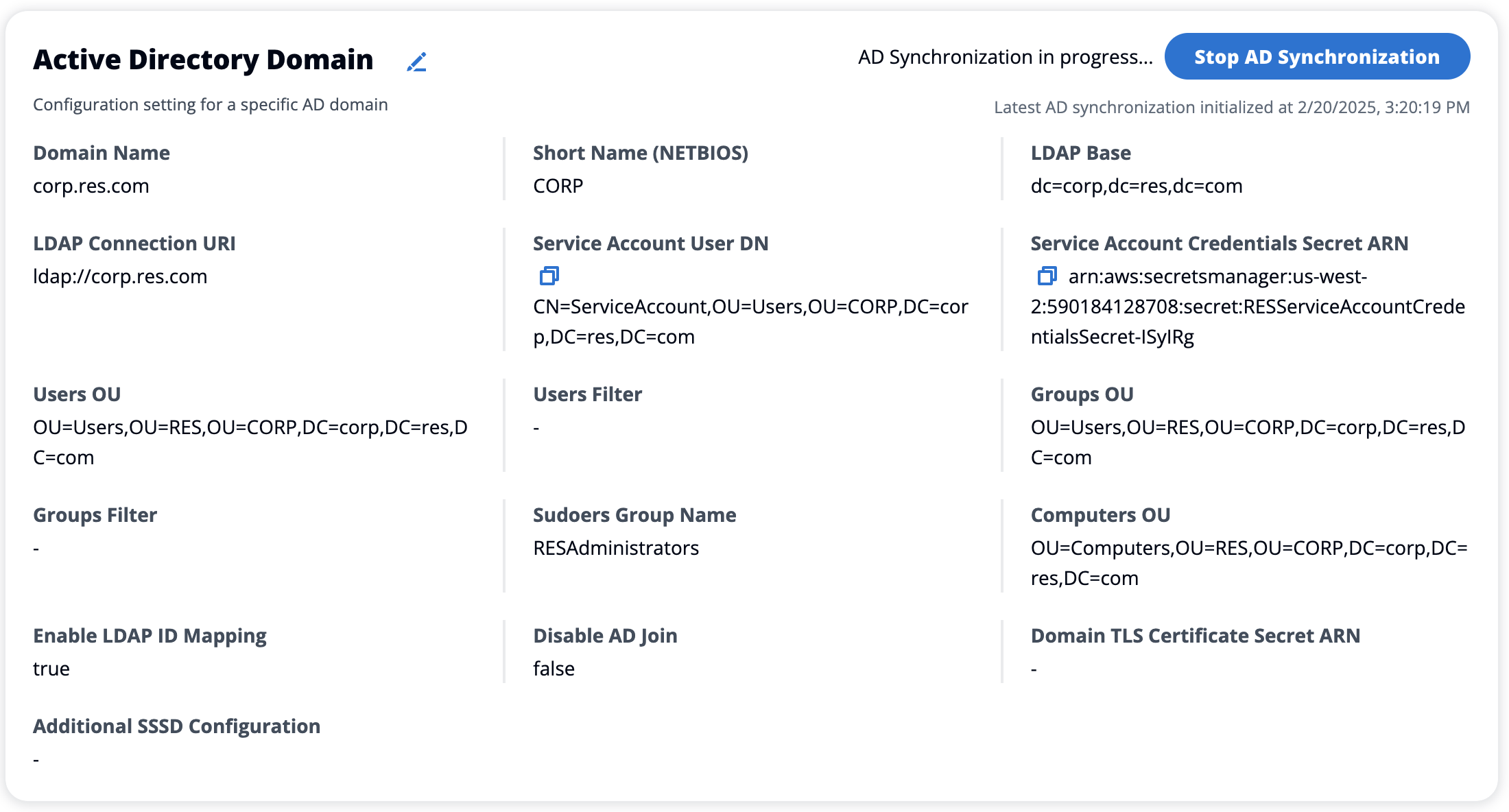This screenshot has height=812, width=1509.
Task: Click the Additional SSSD Configuration label
Action: tap(176, 726)
